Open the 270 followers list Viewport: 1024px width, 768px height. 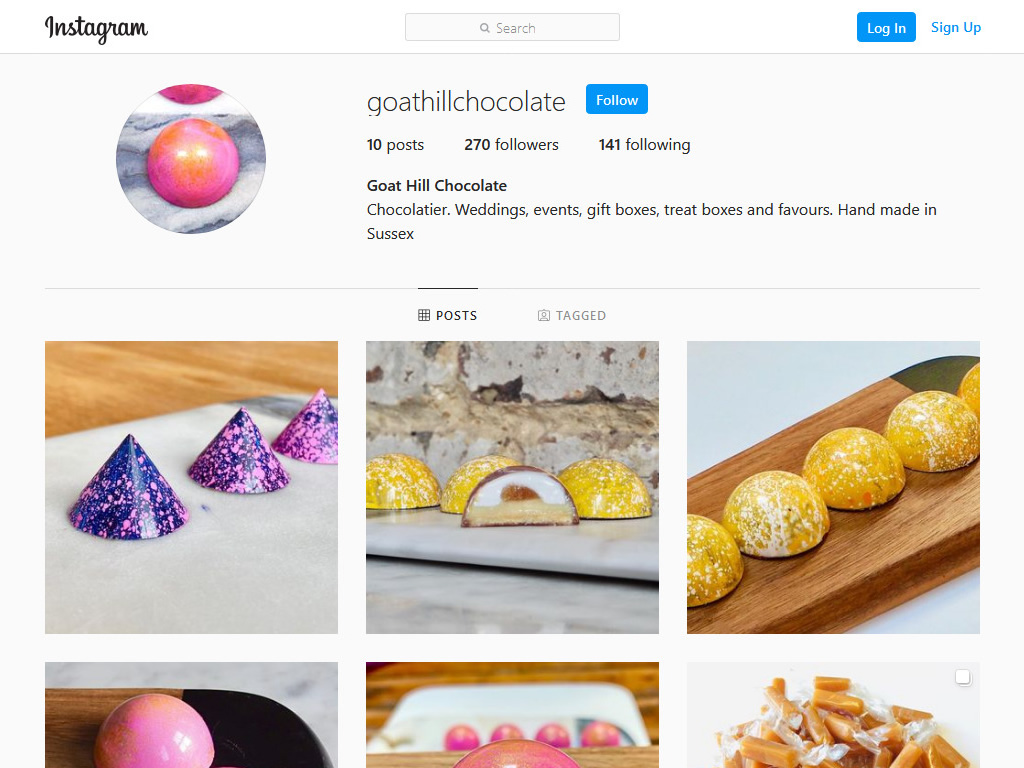(x=511, y=144)
